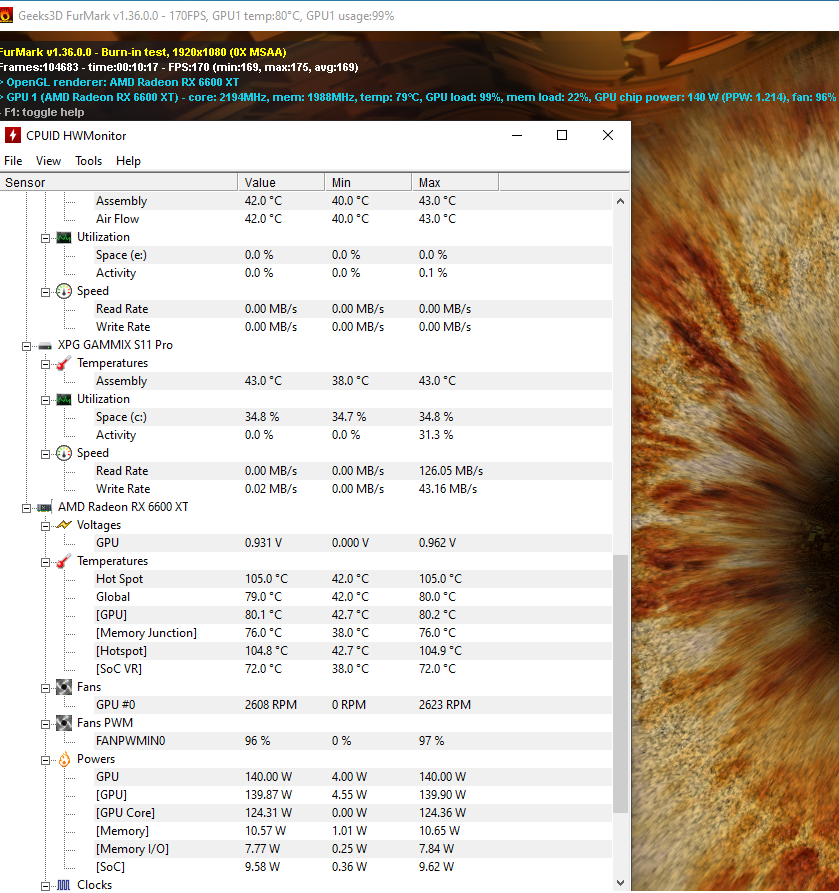Collapse the Speed group under XPG GAMMIX
The width and height of the screenshot is (839, 893).
click(46, 454)
